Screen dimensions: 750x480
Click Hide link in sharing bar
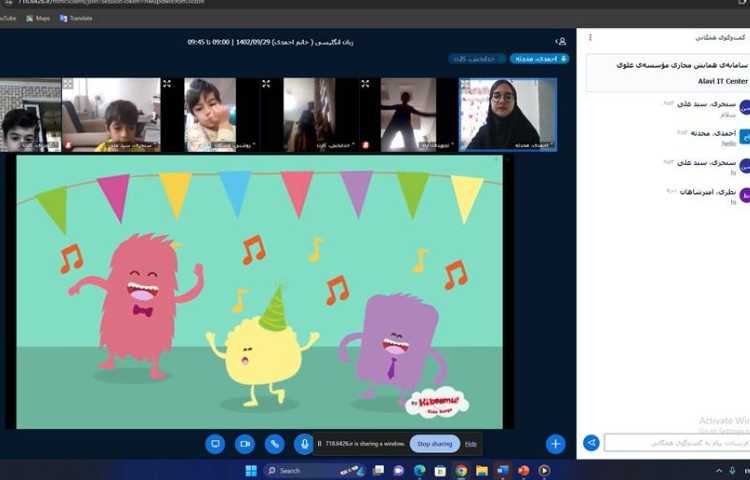click(x=471, y=443)
